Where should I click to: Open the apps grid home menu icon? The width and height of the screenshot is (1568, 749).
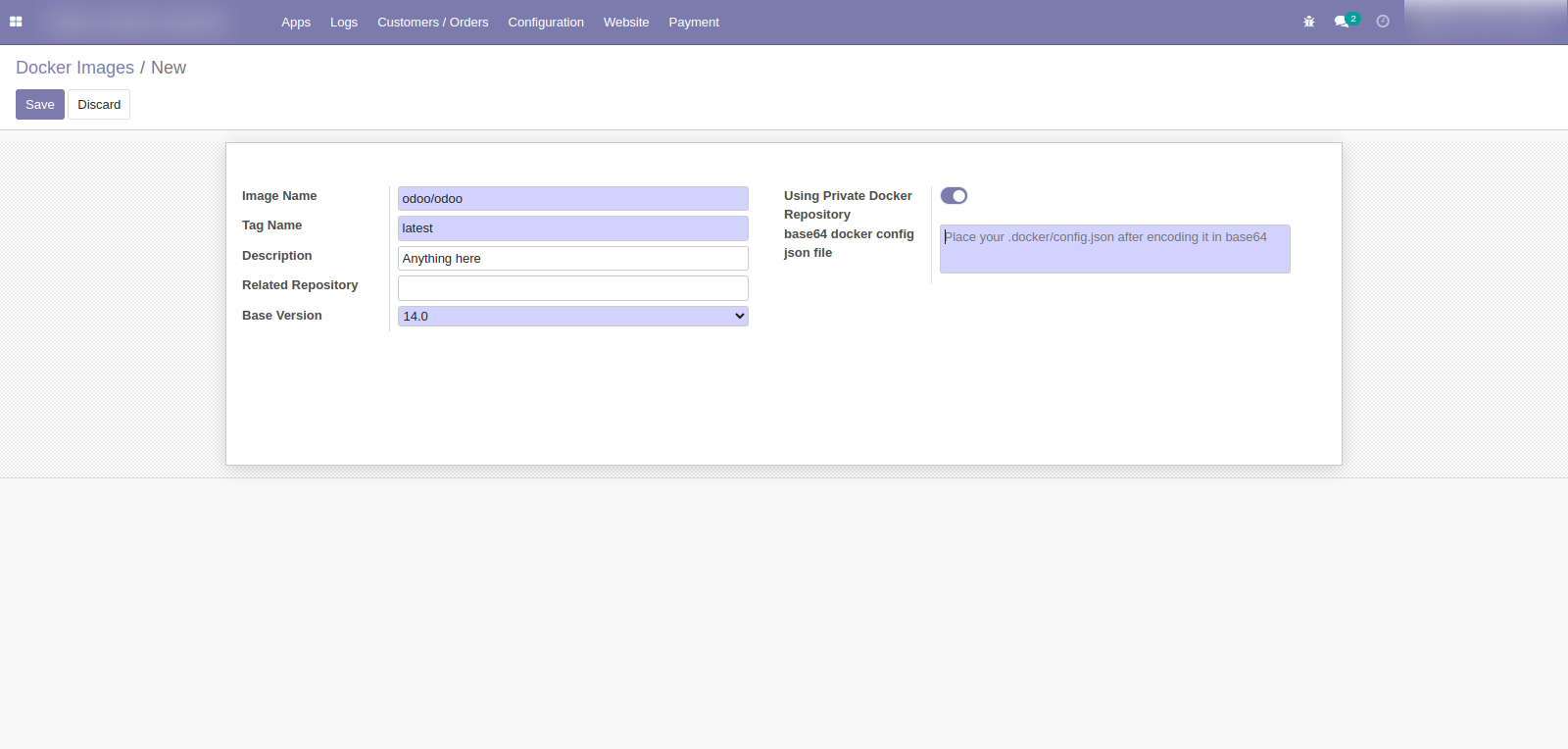tap(16, 22)
